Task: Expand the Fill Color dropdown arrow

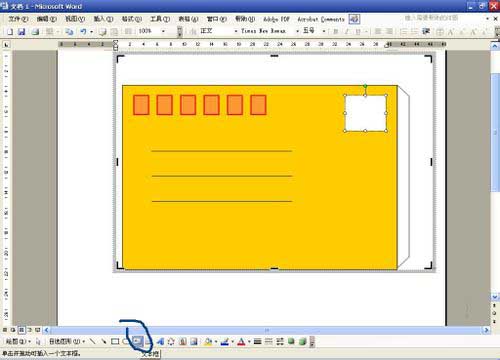Action: pos(216,341)
